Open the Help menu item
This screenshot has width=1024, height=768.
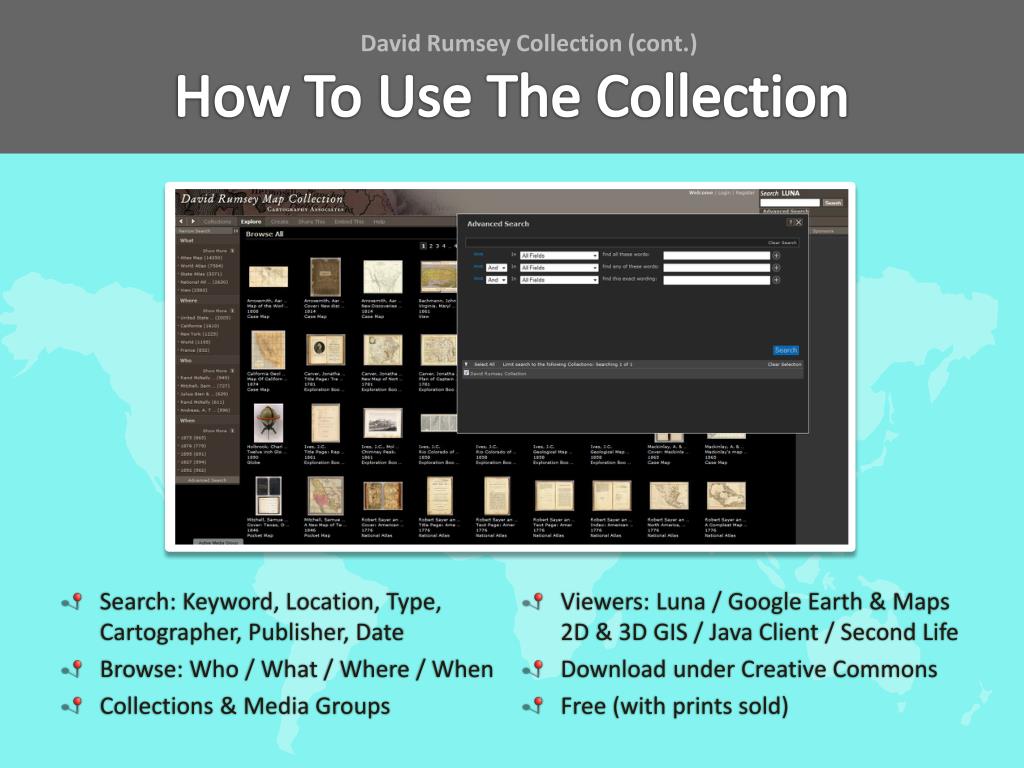click(x=379, y=221)
